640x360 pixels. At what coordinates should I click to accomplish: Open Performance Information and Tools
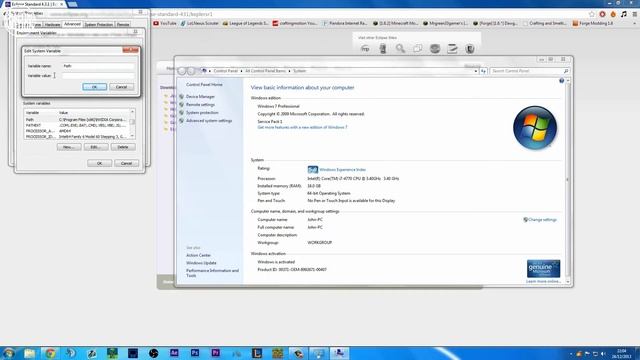coord(212,273)
